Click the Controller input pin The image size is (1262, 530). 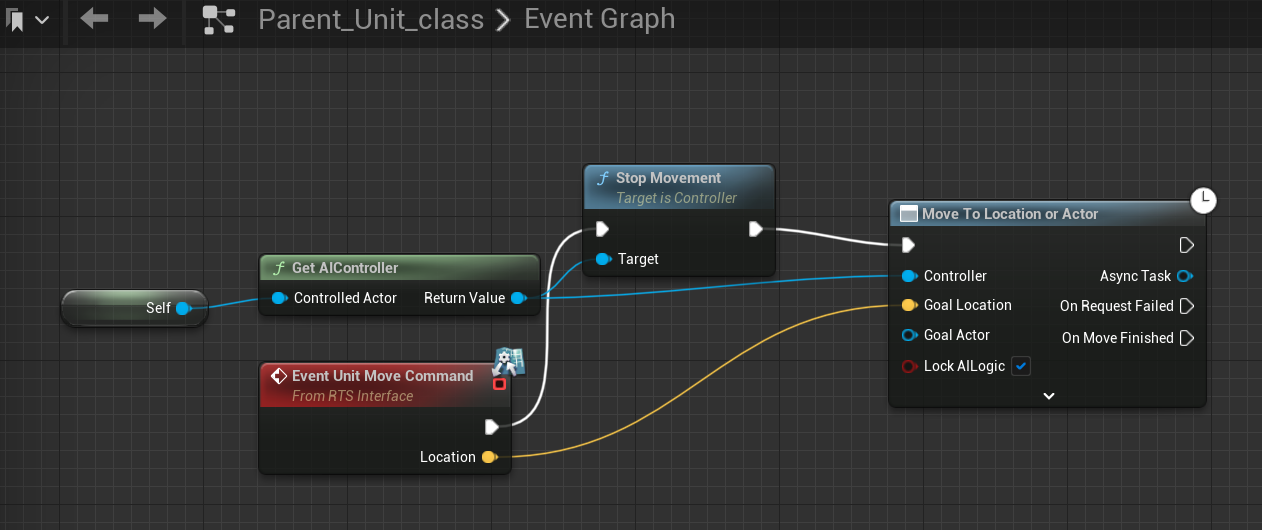[908, 276]
